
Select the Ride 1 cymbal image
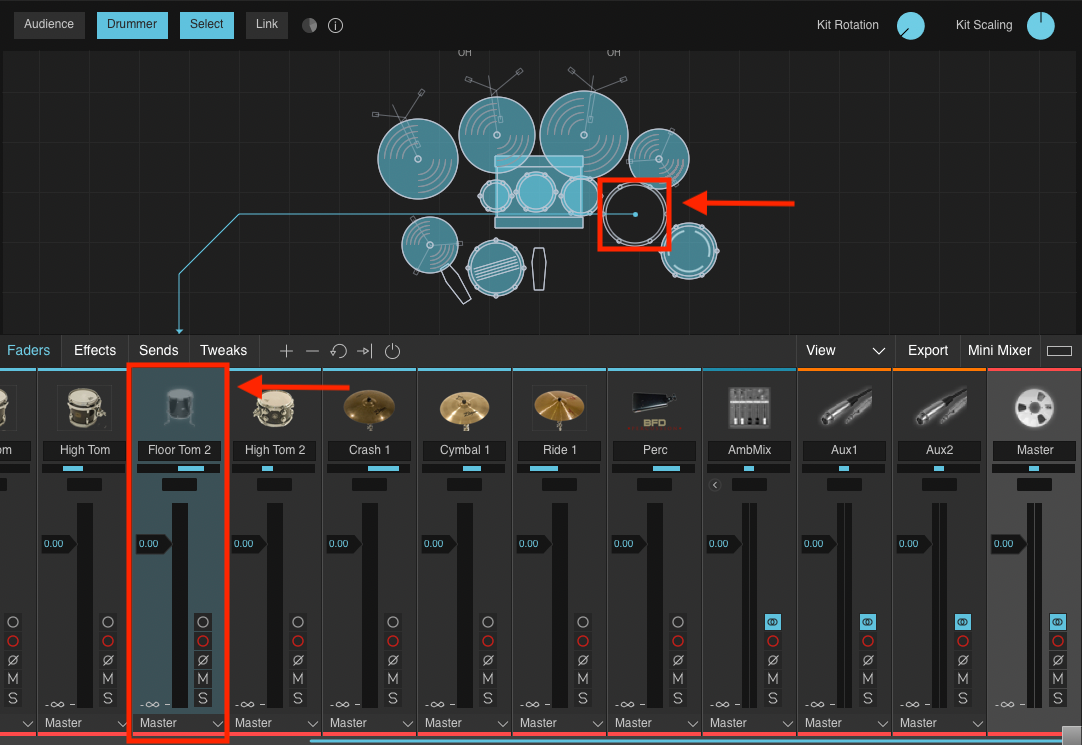pyautogui.click(x=560, y=408)
